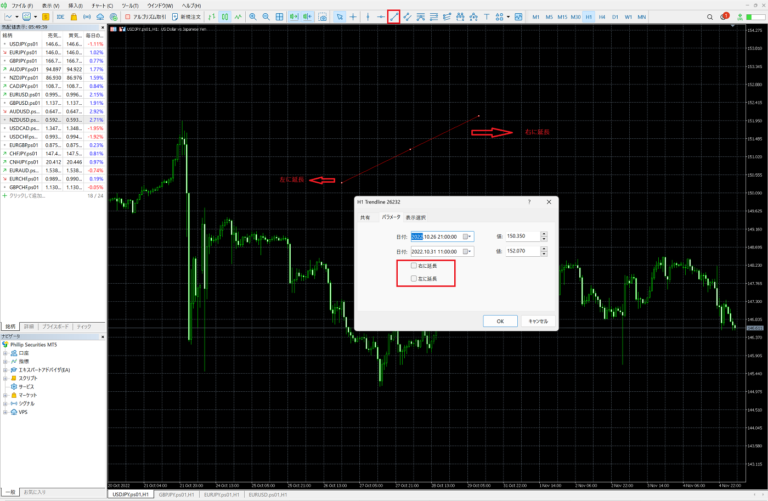Click the 新規注文 new order button

(x=189, y=17)
